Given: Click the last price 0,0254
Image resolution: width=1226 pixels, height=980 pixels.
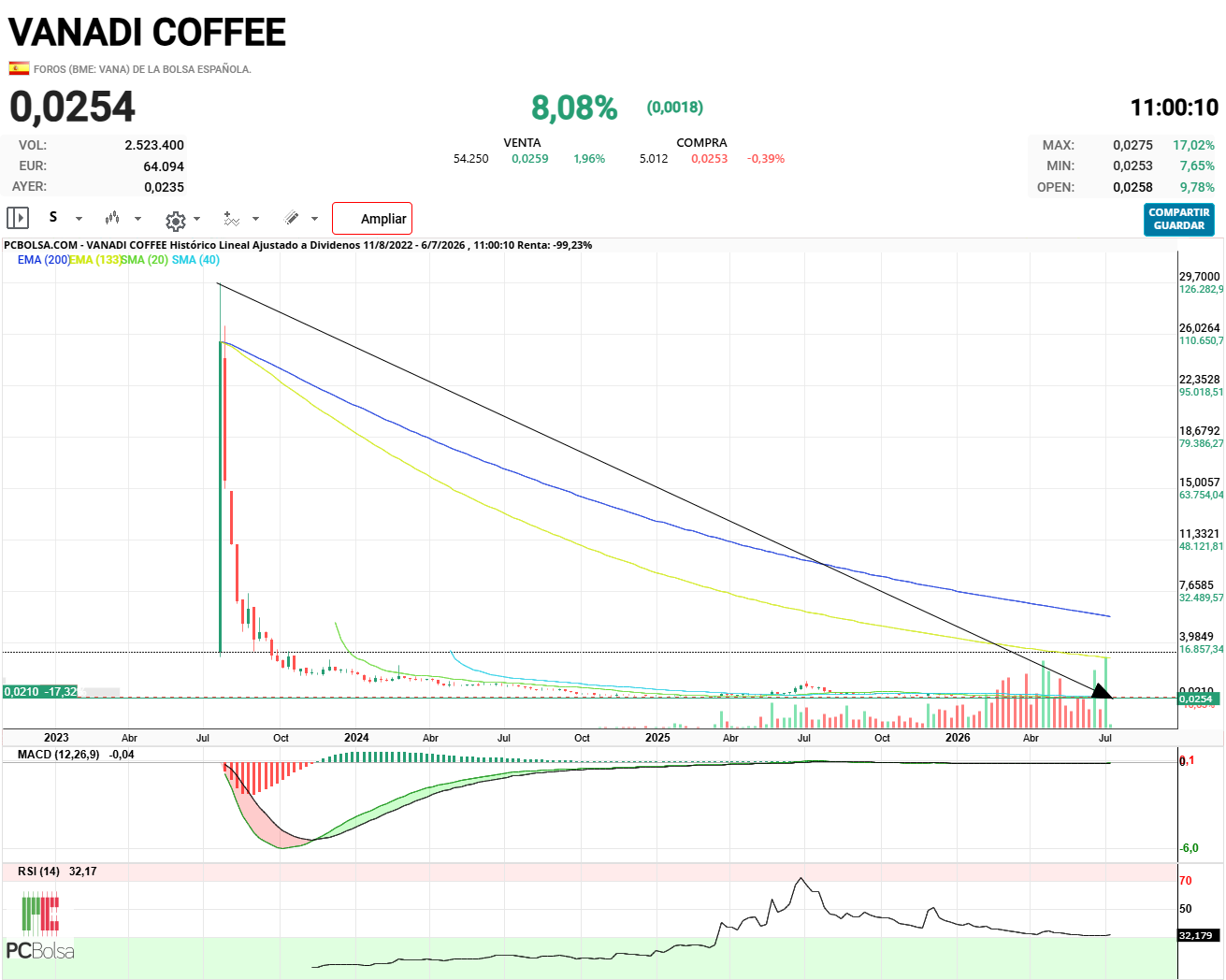Looking at the screenshot, I should (72, 107).
